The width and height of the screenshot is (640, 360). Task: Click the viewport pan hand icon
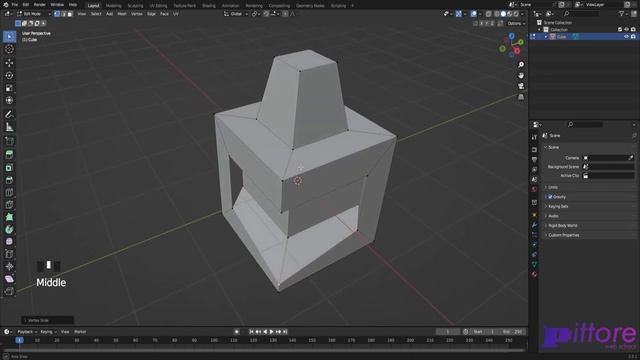521,76
